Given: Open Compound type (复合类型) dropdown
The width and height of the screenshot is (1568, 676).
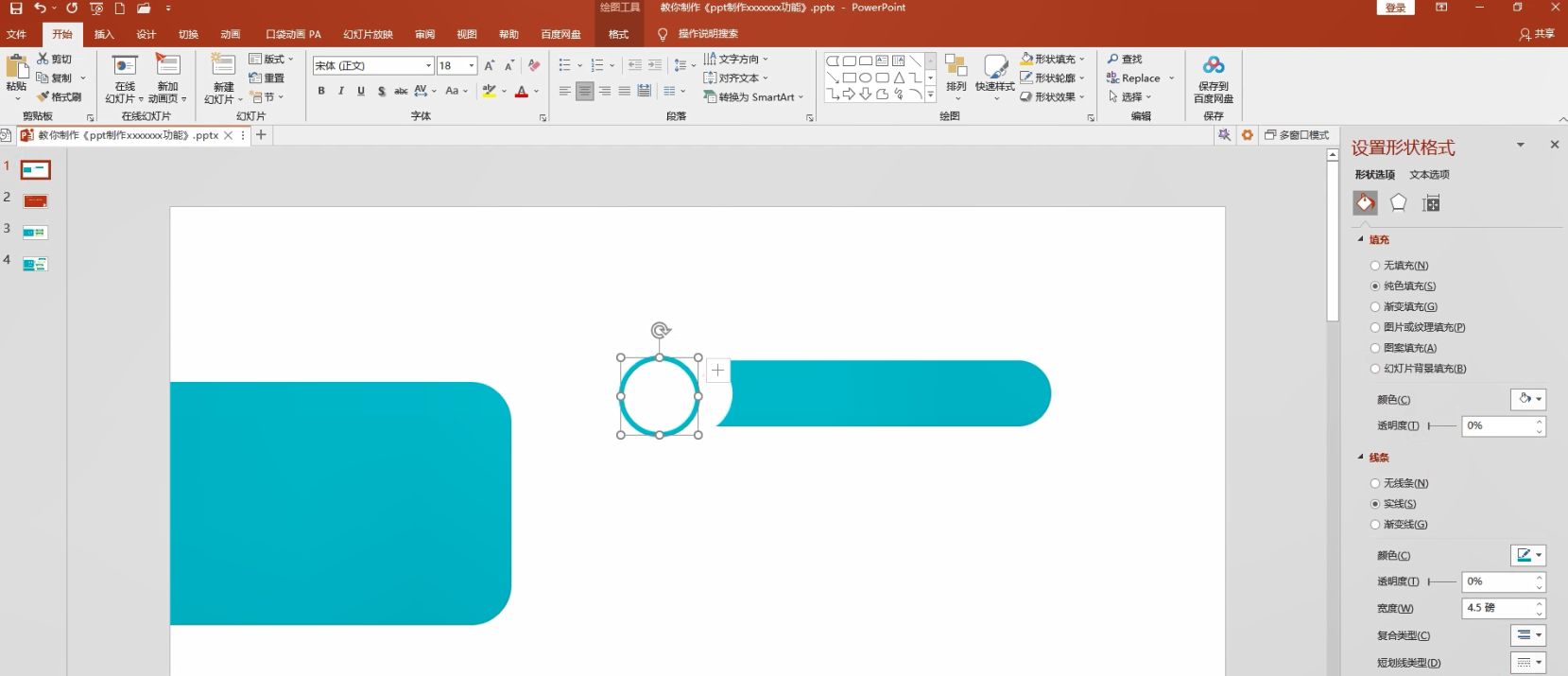Looking at the screenshot, I should tap(1527, 635).
